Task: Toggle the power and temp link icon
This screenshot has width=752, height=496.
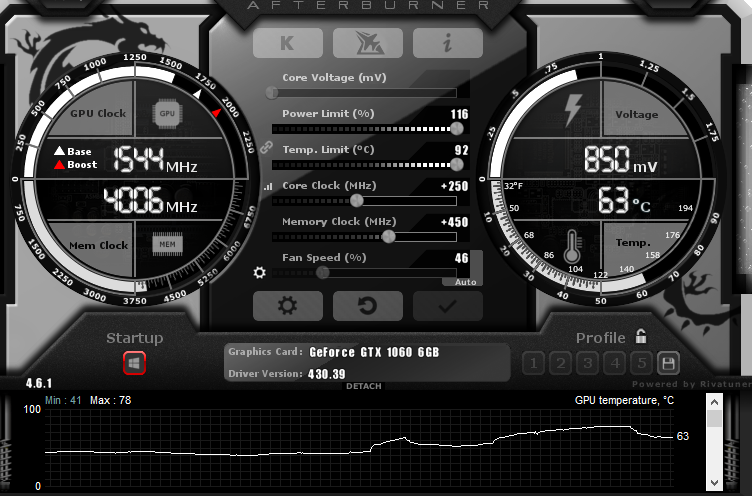Action: pos(266,147)
